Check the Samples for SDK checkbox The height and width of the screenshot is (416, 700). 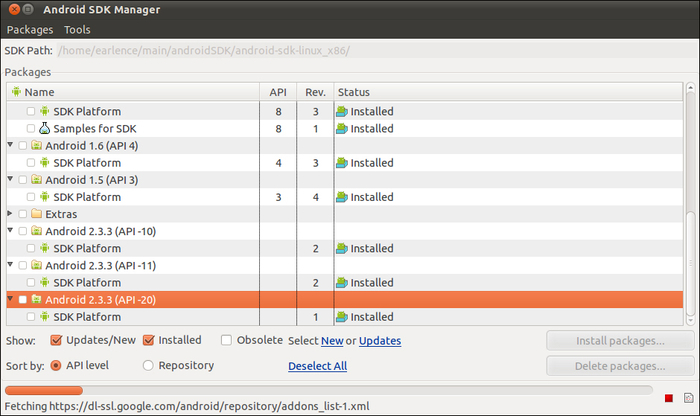coord(31,129)
